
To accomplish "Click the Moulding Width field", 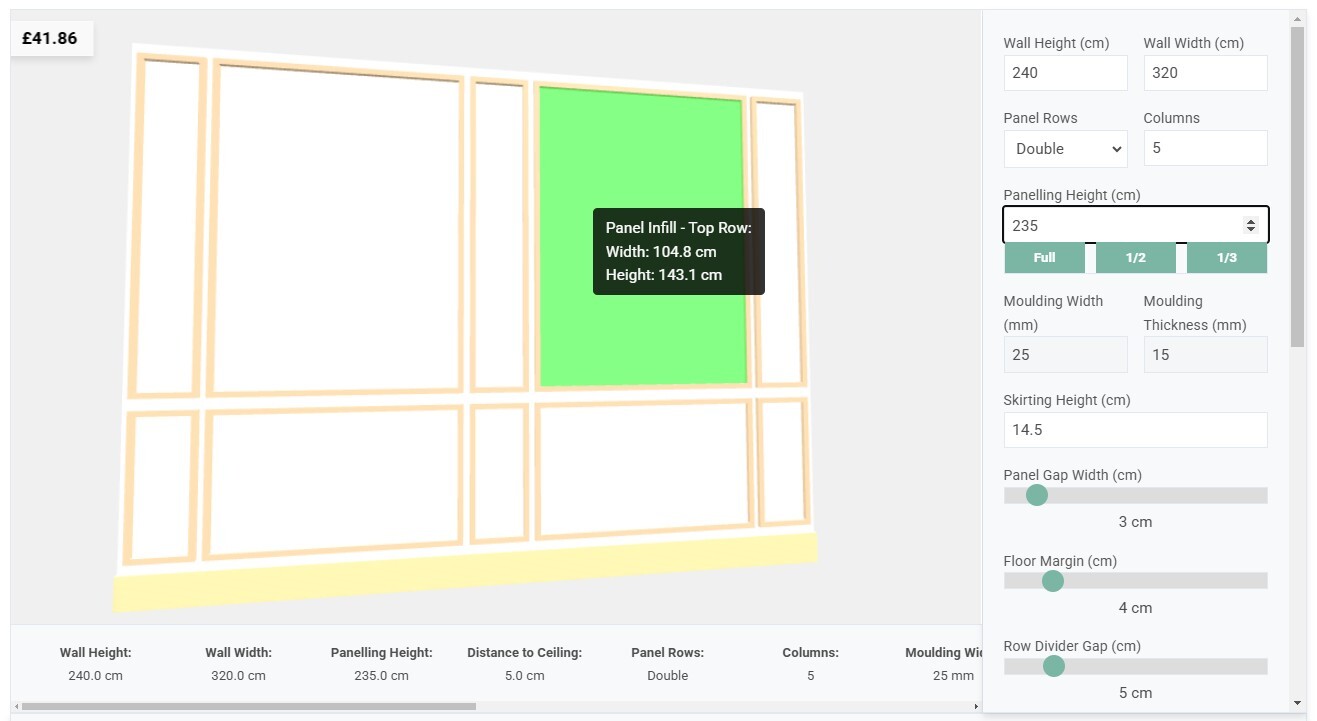I will pos(1064,355).
